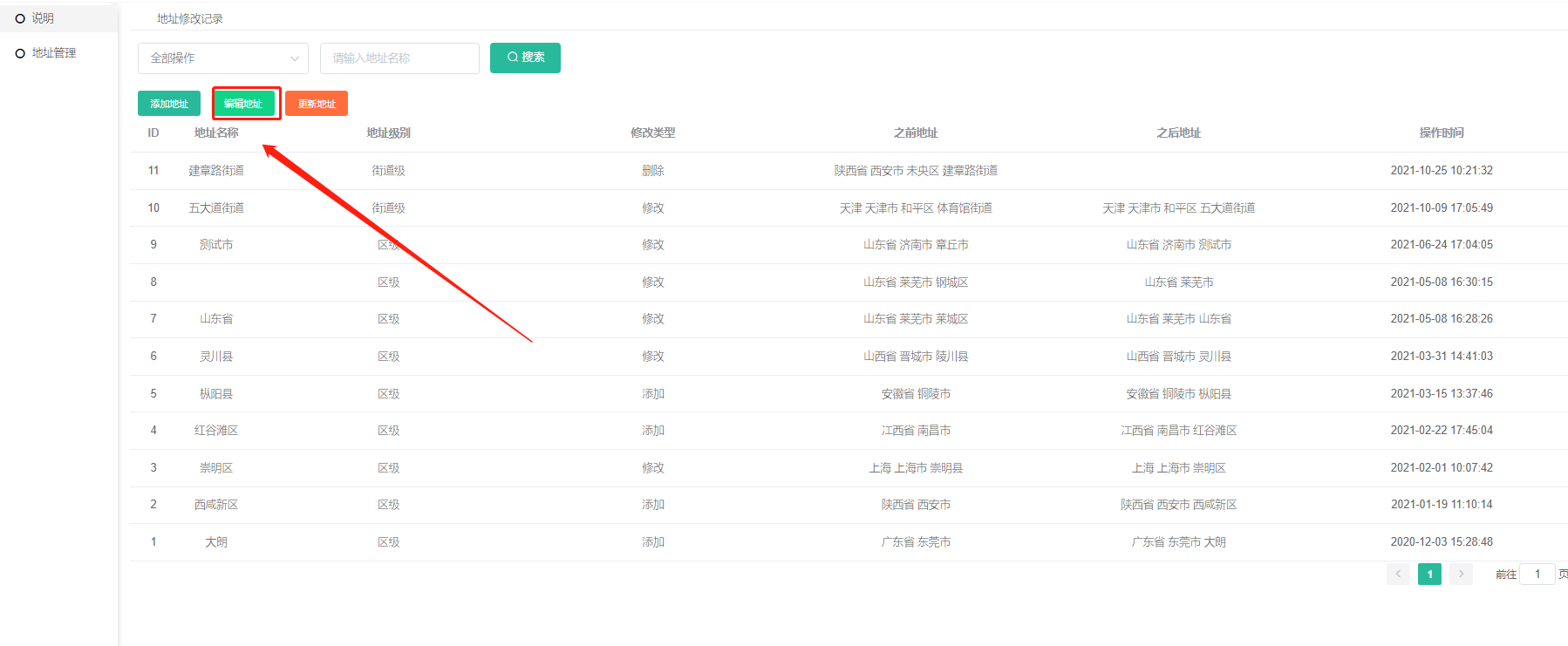Image resolution: width=1568 pixels, height=646 pixels.
Task: Select the 红谷滩区 address name cell
Action: pos(216,431)
